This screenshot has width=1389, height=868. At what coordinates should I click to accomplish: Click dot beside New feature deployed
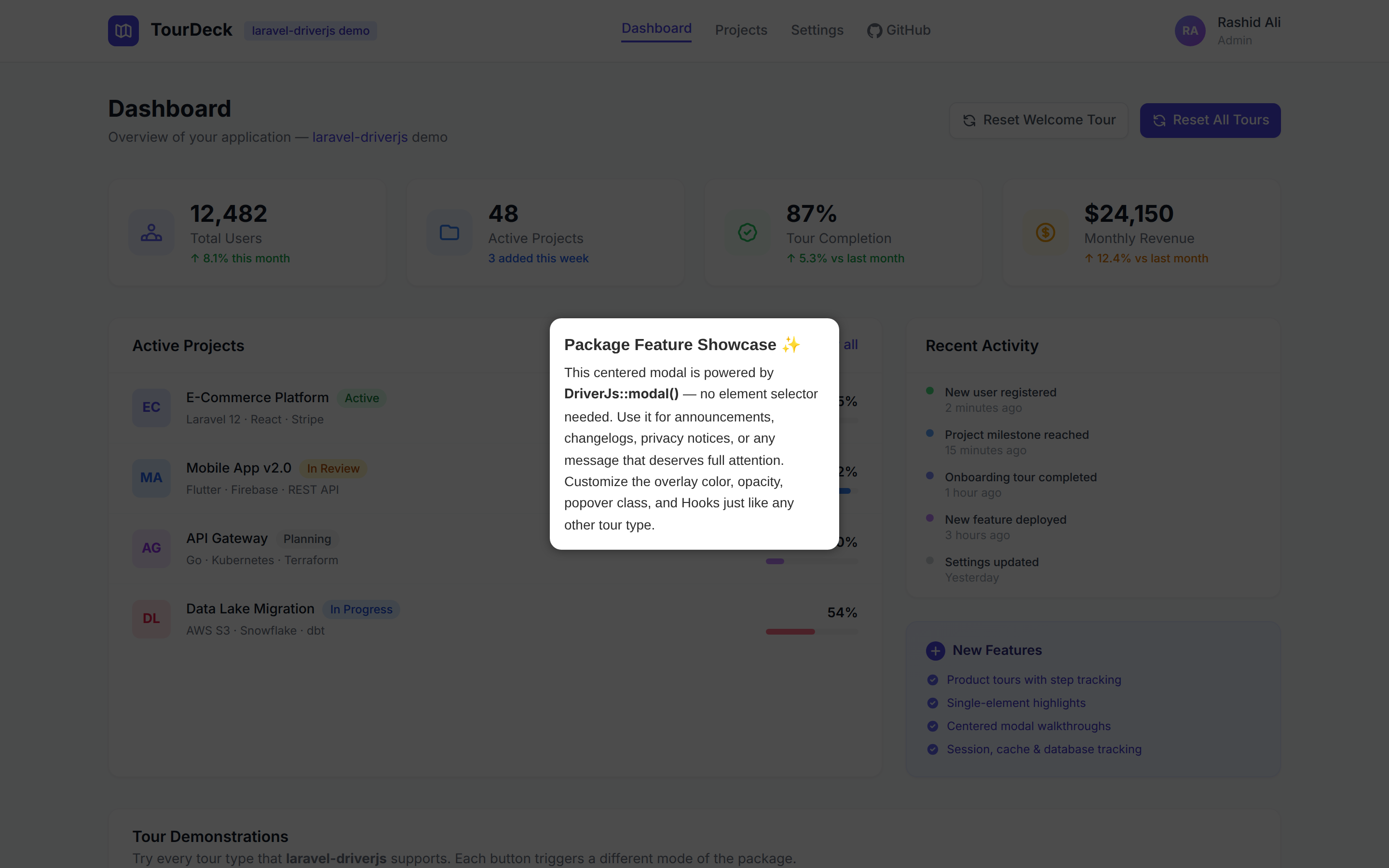[x=930, y=518]
